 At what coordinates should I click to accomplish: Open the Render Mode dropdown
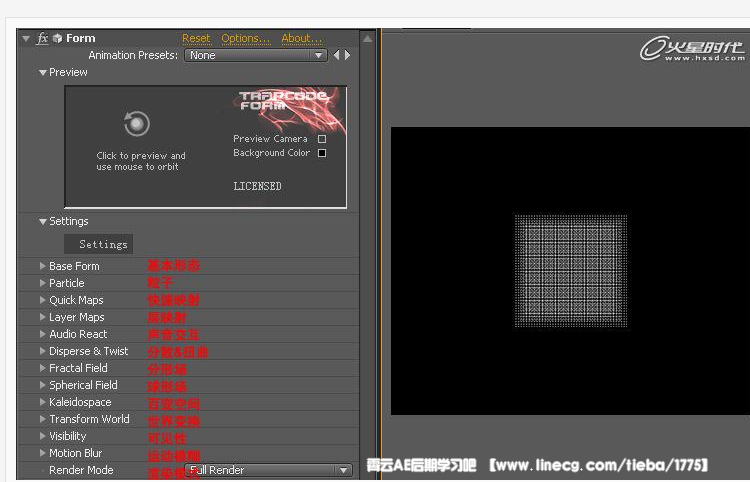click(269, 470)
